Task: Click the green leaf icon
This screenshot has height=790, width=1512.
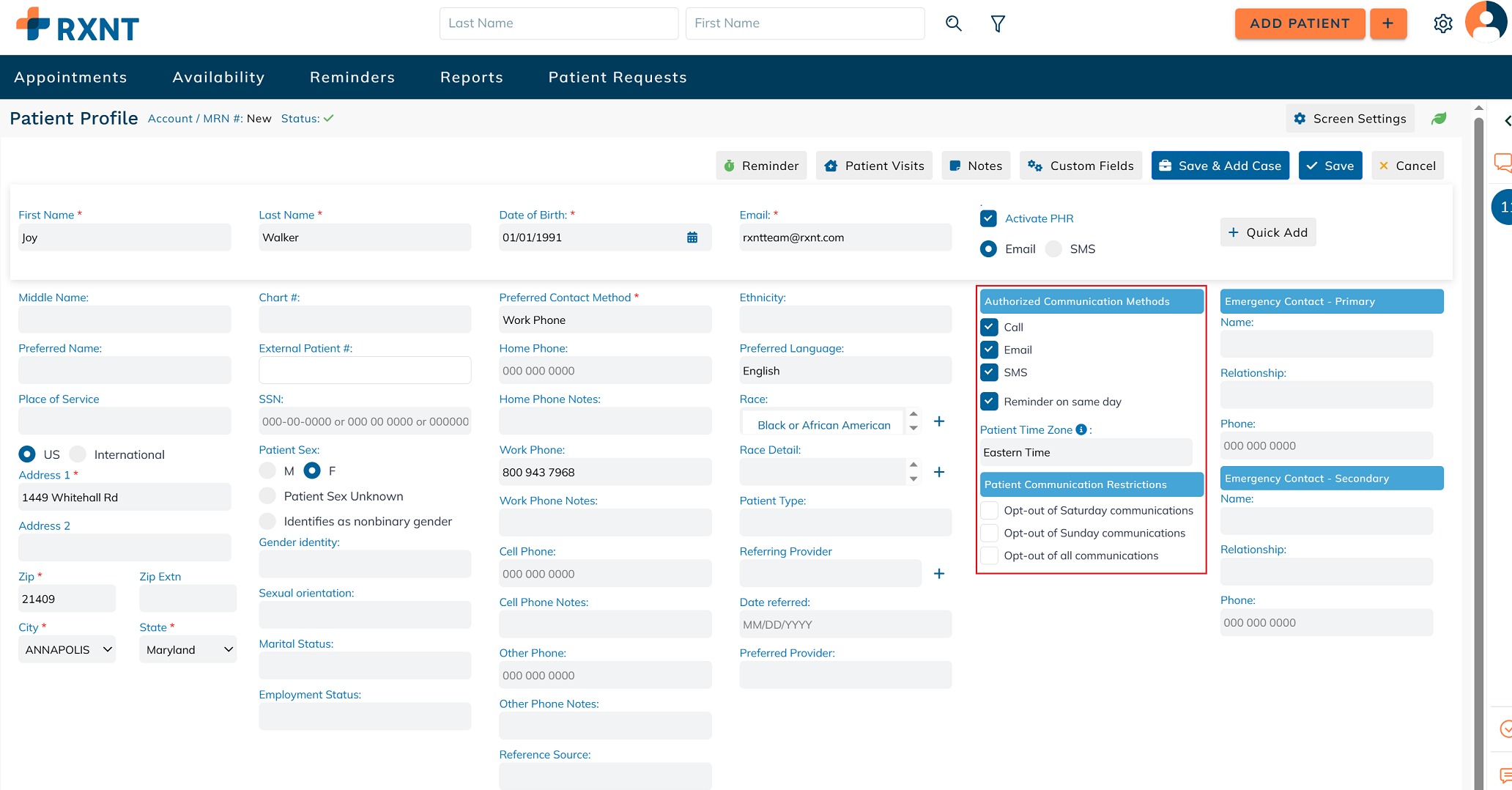Action: 1439,119
